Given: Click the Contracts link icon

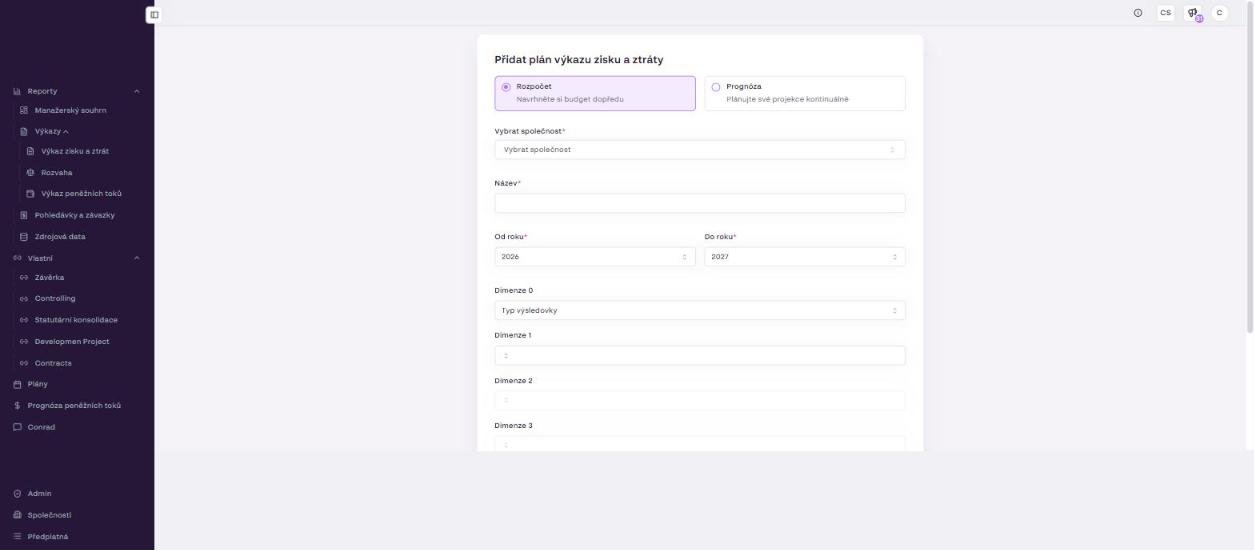Looking at the screenshot, I should (24, 363).
